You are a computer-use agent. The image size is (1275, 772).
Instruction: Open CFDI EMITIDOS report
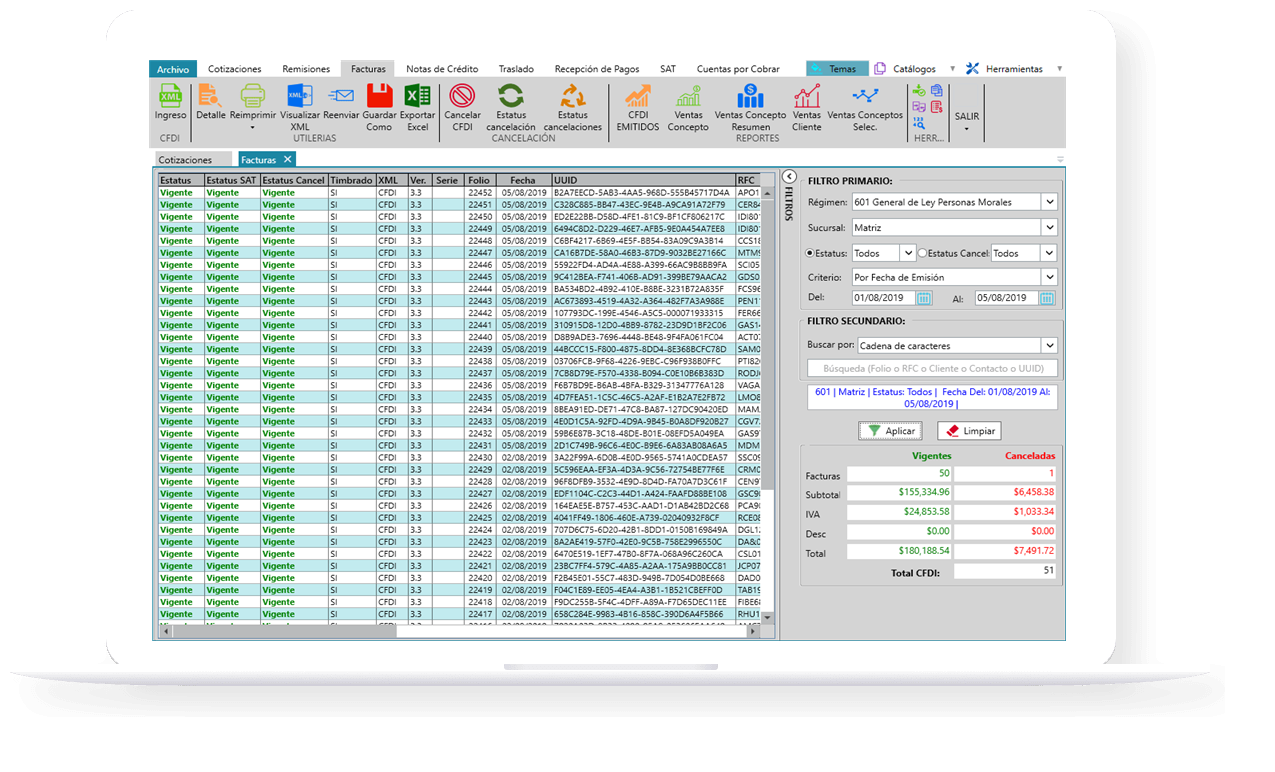coord(638,107)
